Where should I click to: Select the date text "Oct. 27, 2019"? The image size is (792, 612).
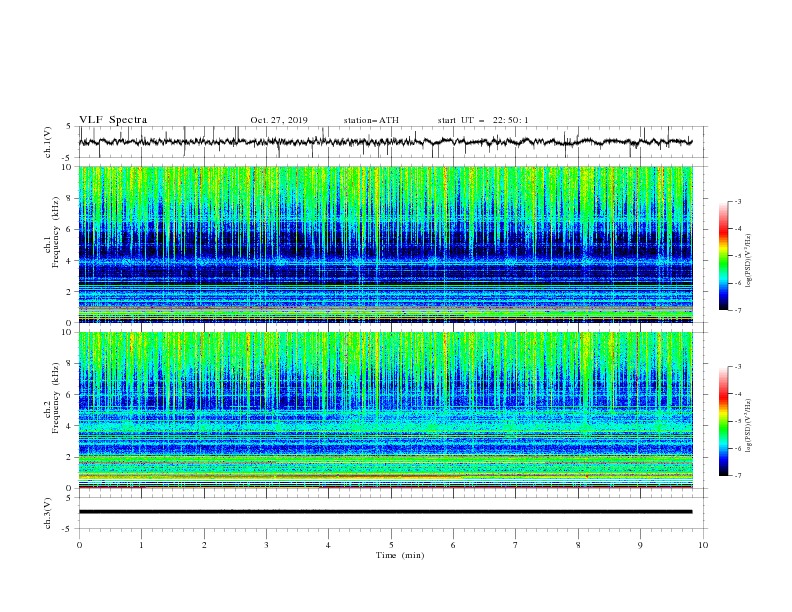point(279,120)
